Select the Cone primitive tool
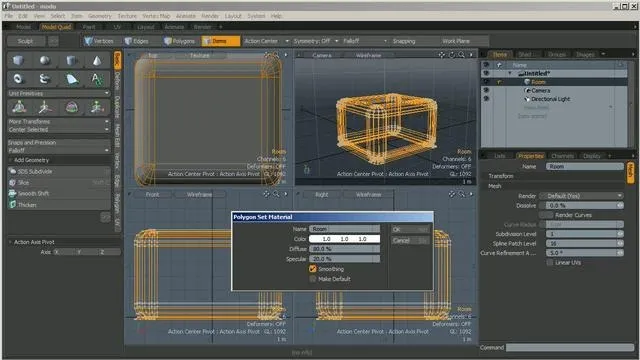The width and height of the screenshot is (640, 360). pos(97,60)
